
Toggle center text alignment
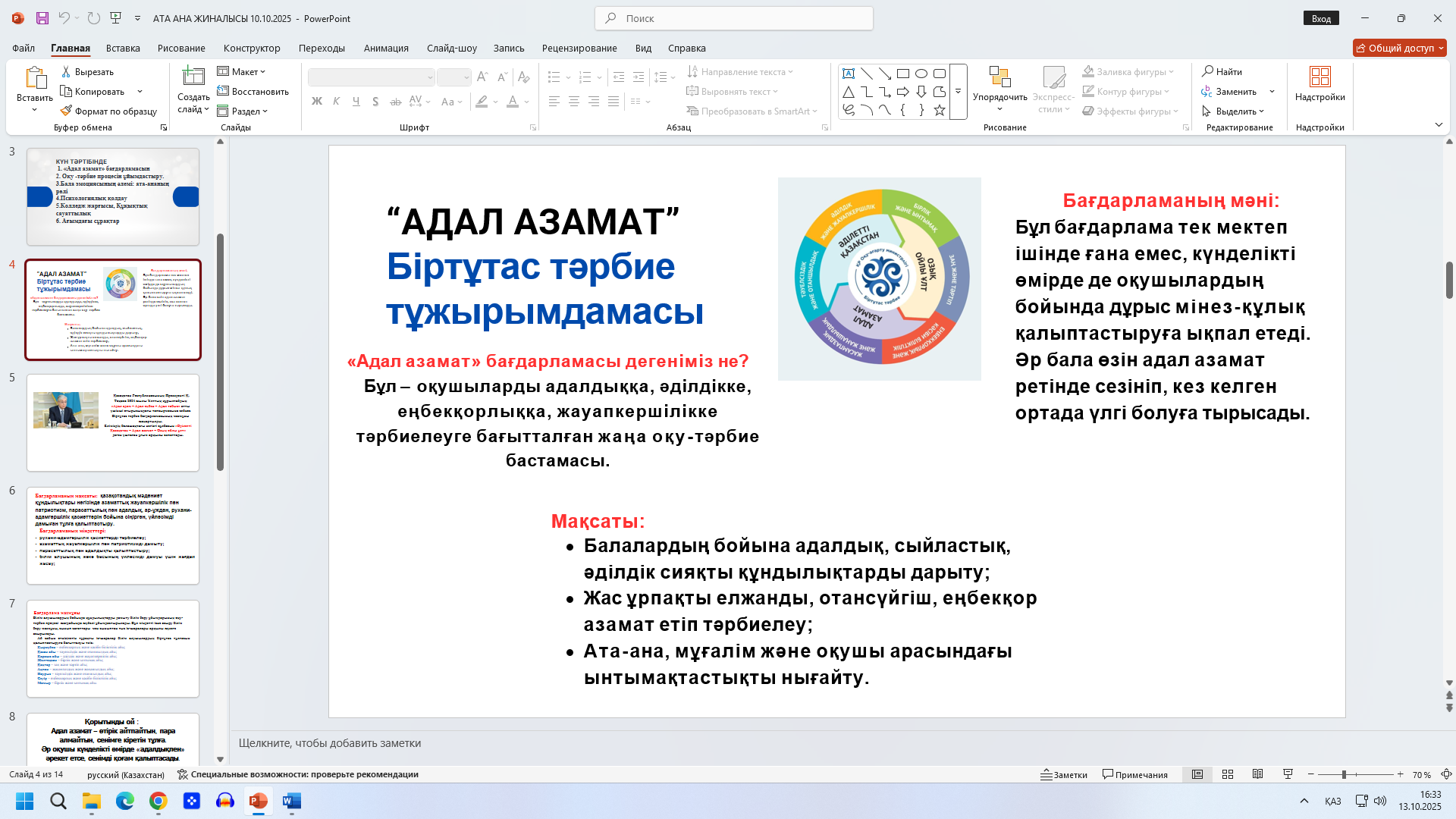[574, 102]
